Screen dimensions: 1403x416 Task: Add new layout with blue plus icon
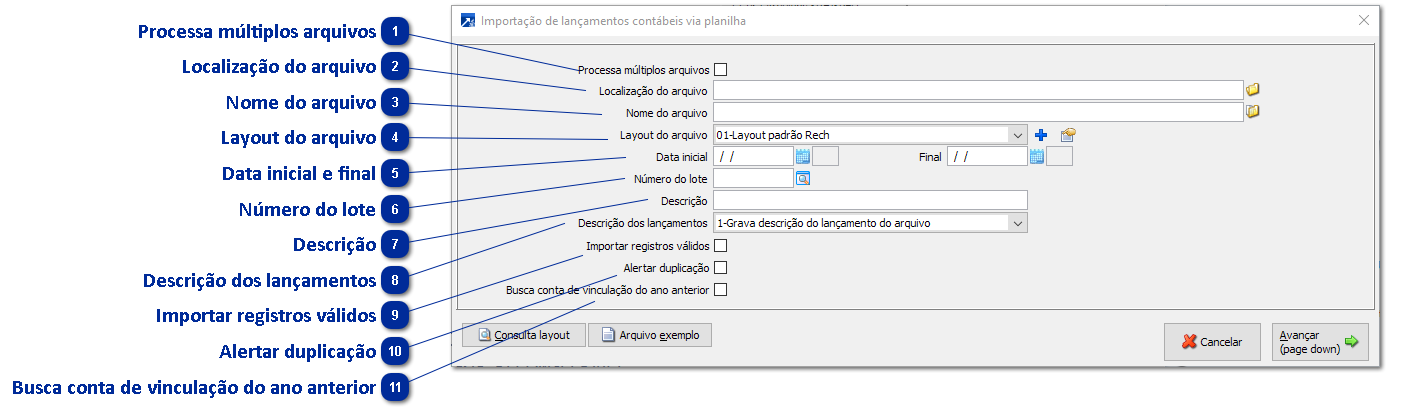(1041, 135)
